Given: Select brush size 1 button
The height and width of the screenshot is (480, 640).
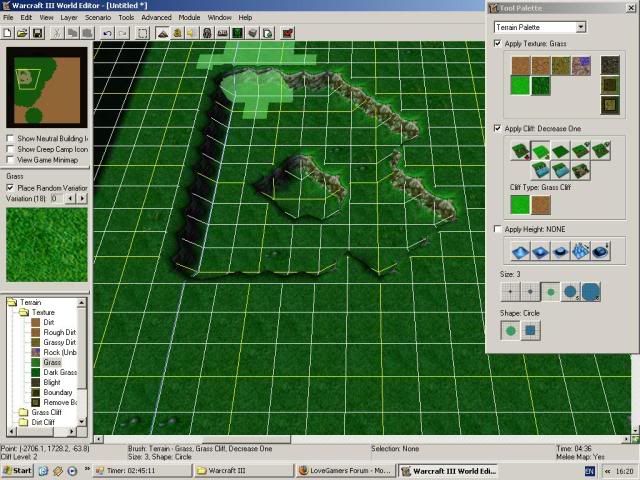Looking at the screenshot, I should (x=511, y=292).
